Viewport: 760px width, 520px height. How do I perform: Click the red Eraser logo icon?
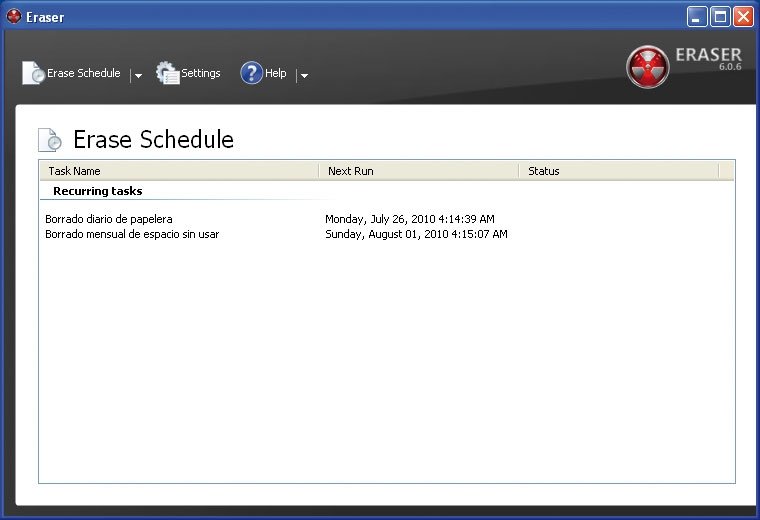(648, 67)
